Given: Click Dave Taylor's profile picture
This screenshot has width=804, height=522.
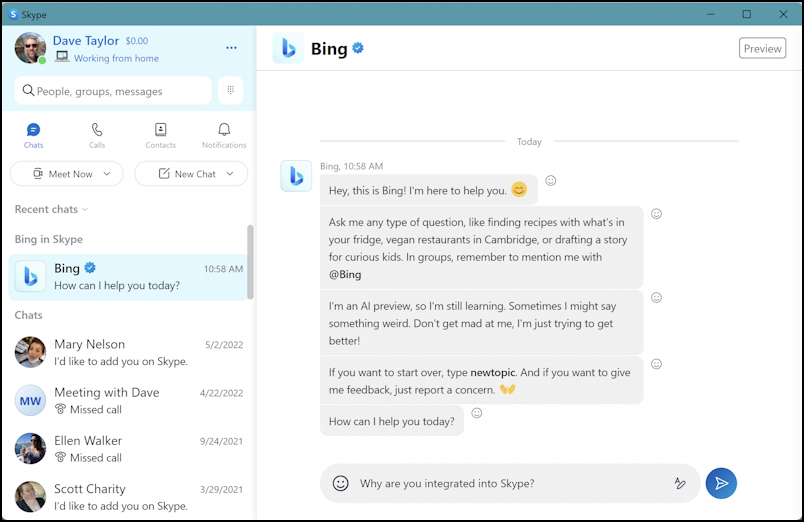Looking at the screenshot, I should pos(30,48).
